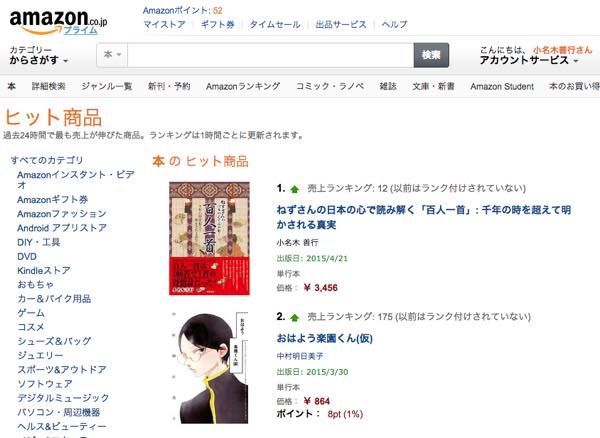600x438 pixels.
Task: Open the ねずさんの日本の心で読み解く book title
Action: (424, 217)
